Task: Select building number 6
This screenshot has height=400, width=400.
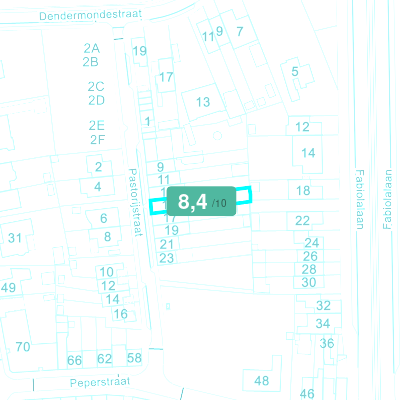Action: [x=104, y=218]
